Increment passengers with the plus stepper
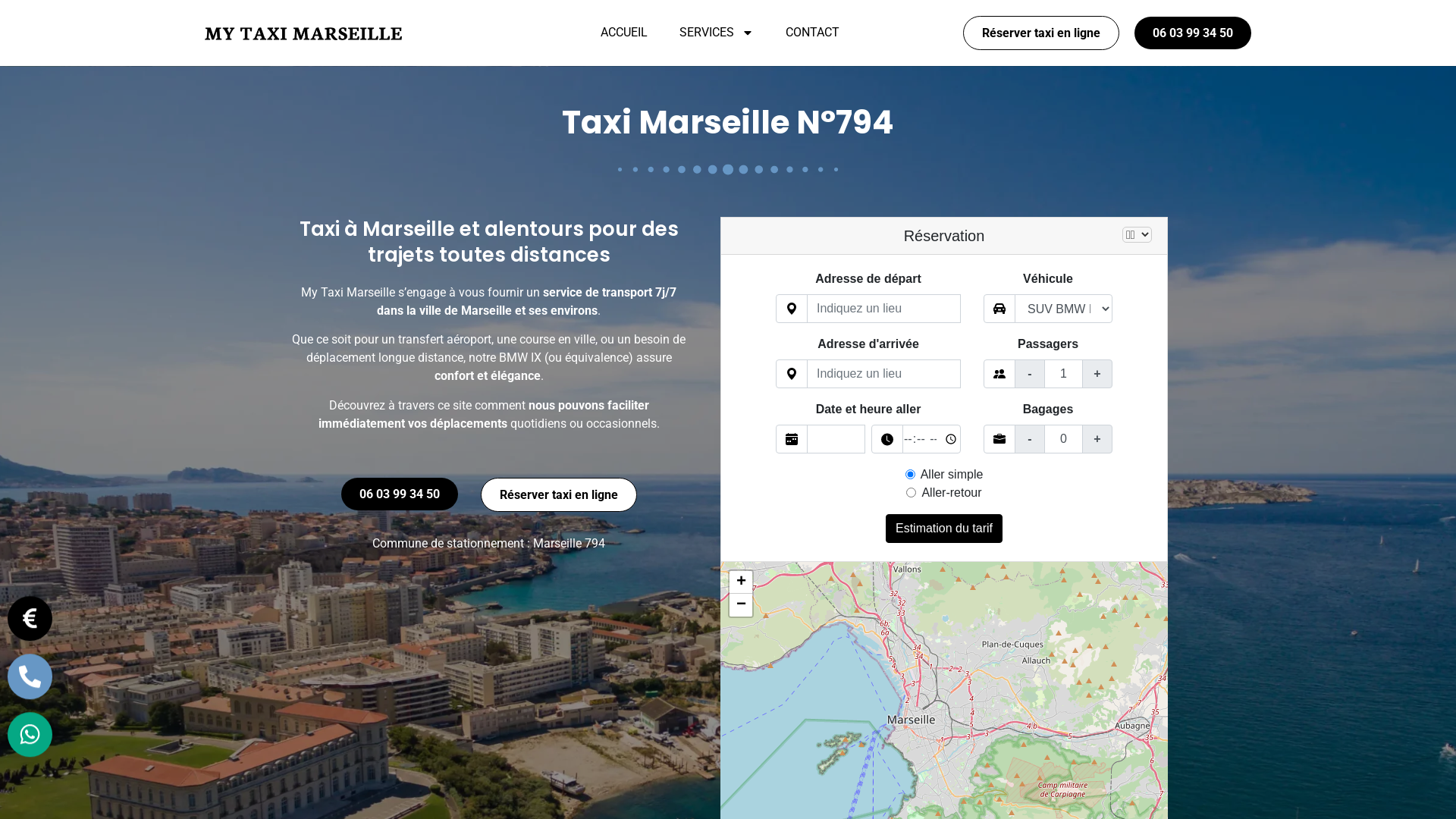This screenshot has height=819, width=1456. pos(1097,374)
